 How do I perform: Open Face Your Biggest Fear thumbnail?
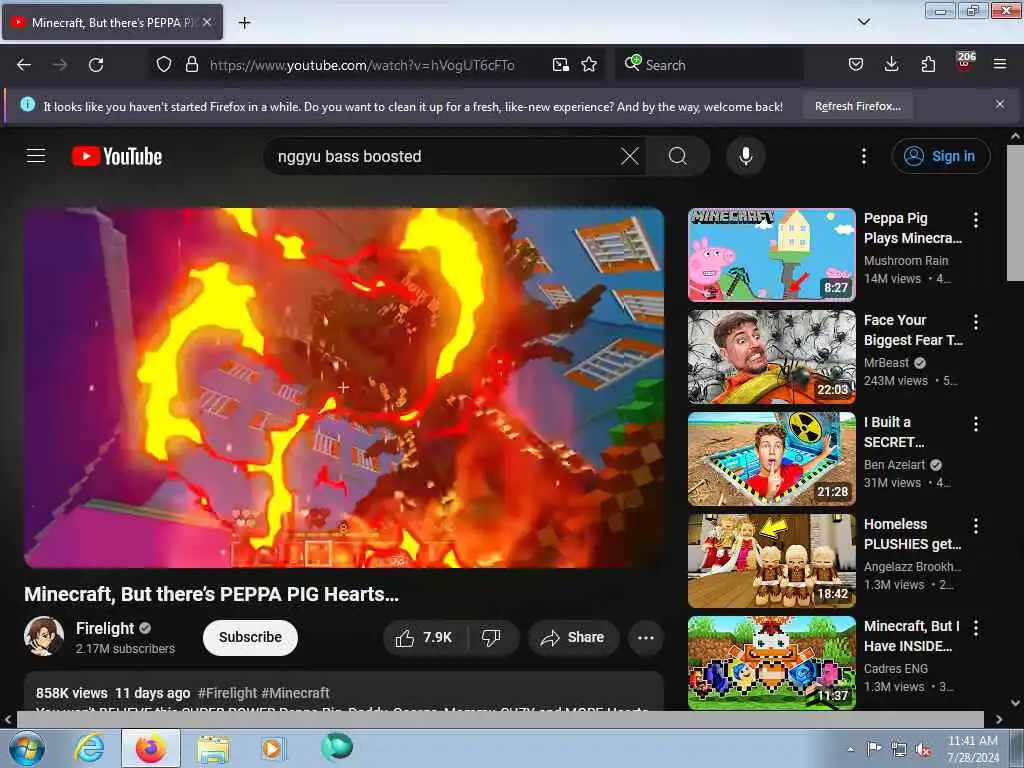pyautogui.click(x=771, y=357)
